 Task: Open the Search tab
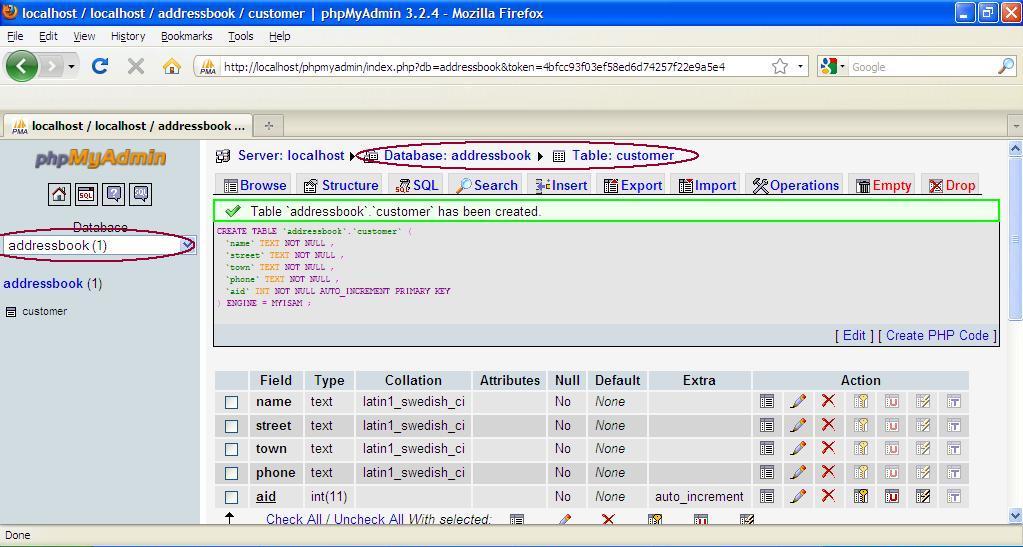[x=486, y=185]
